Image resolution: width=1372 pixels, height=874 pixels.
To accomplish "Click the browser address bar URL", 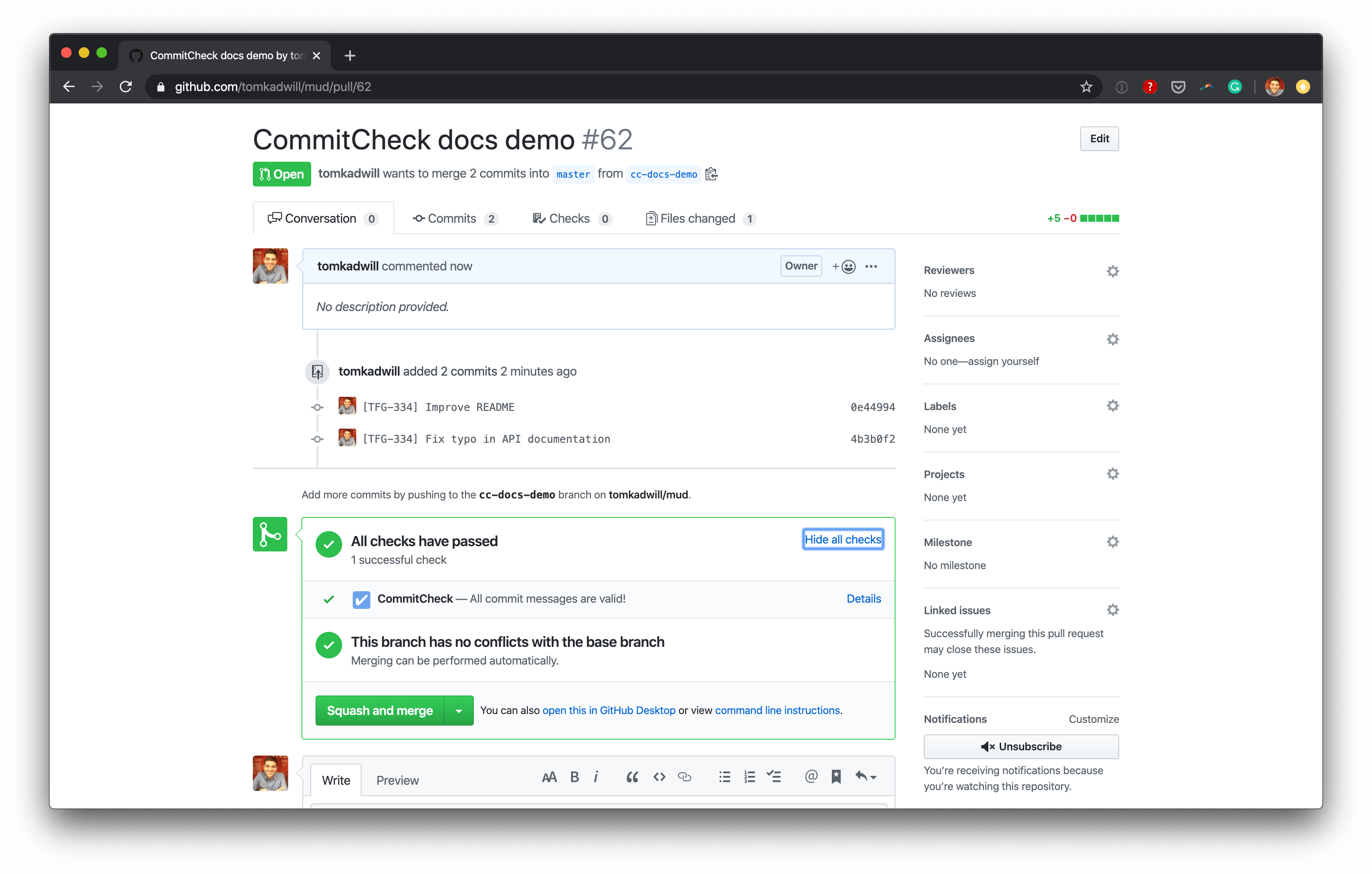I will coord(273,87).
